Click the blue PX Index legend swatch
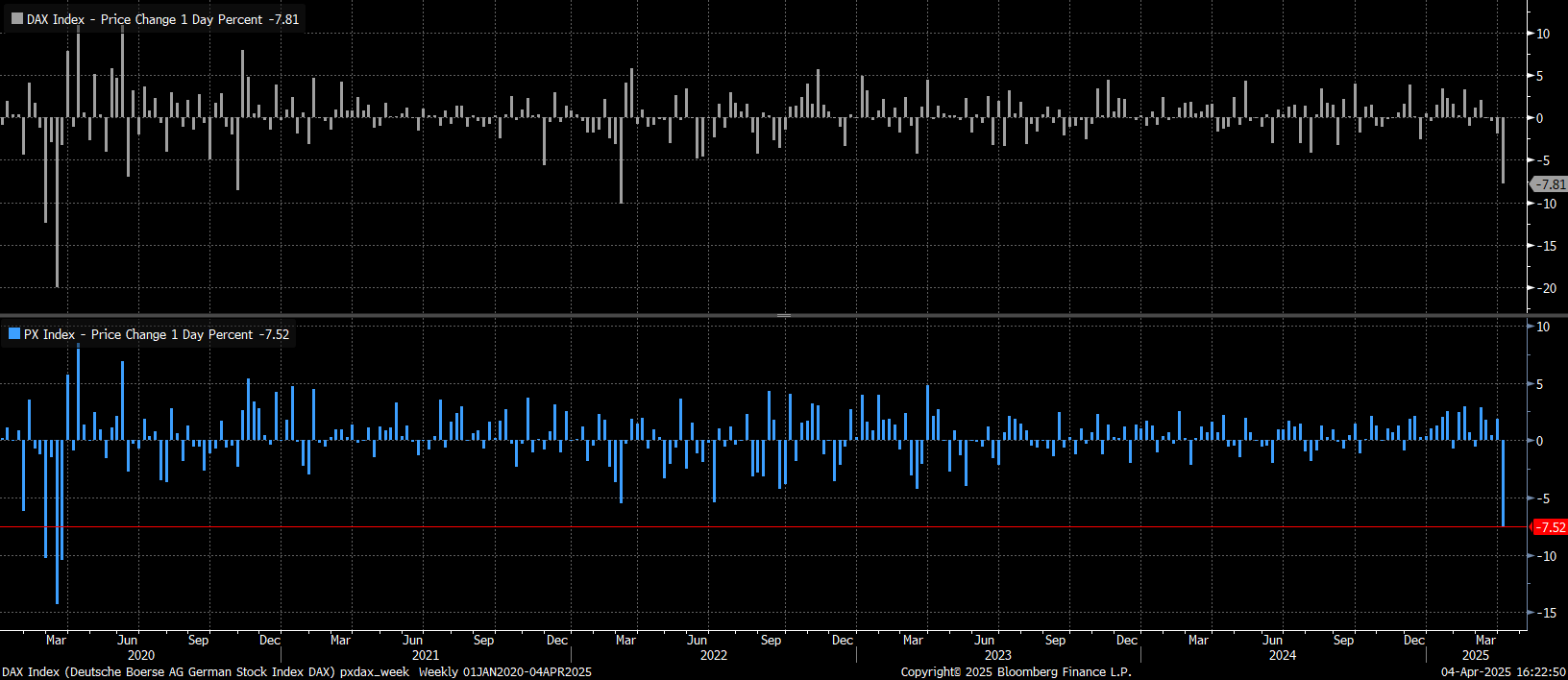Viewport: 1568px width, 680px height. tap(14, 334)
